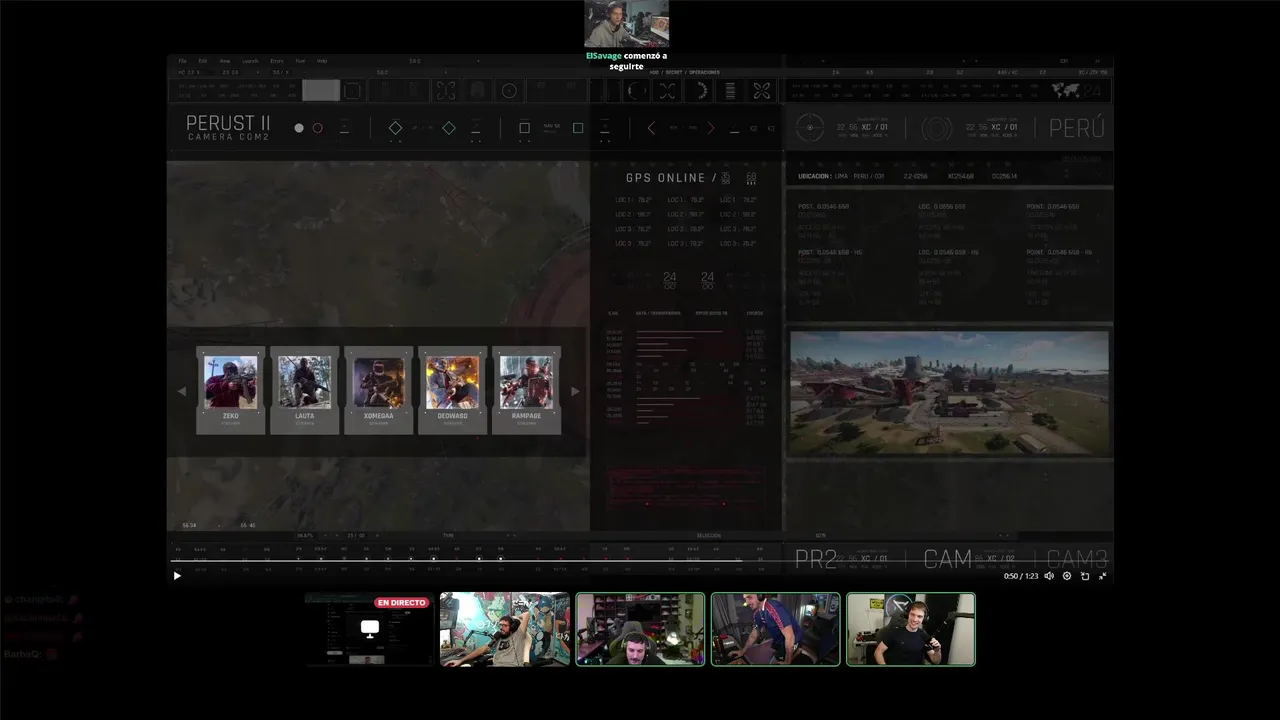Select the ZEKO character card
Screen dimensions: 1280x720
click(231, 390)
